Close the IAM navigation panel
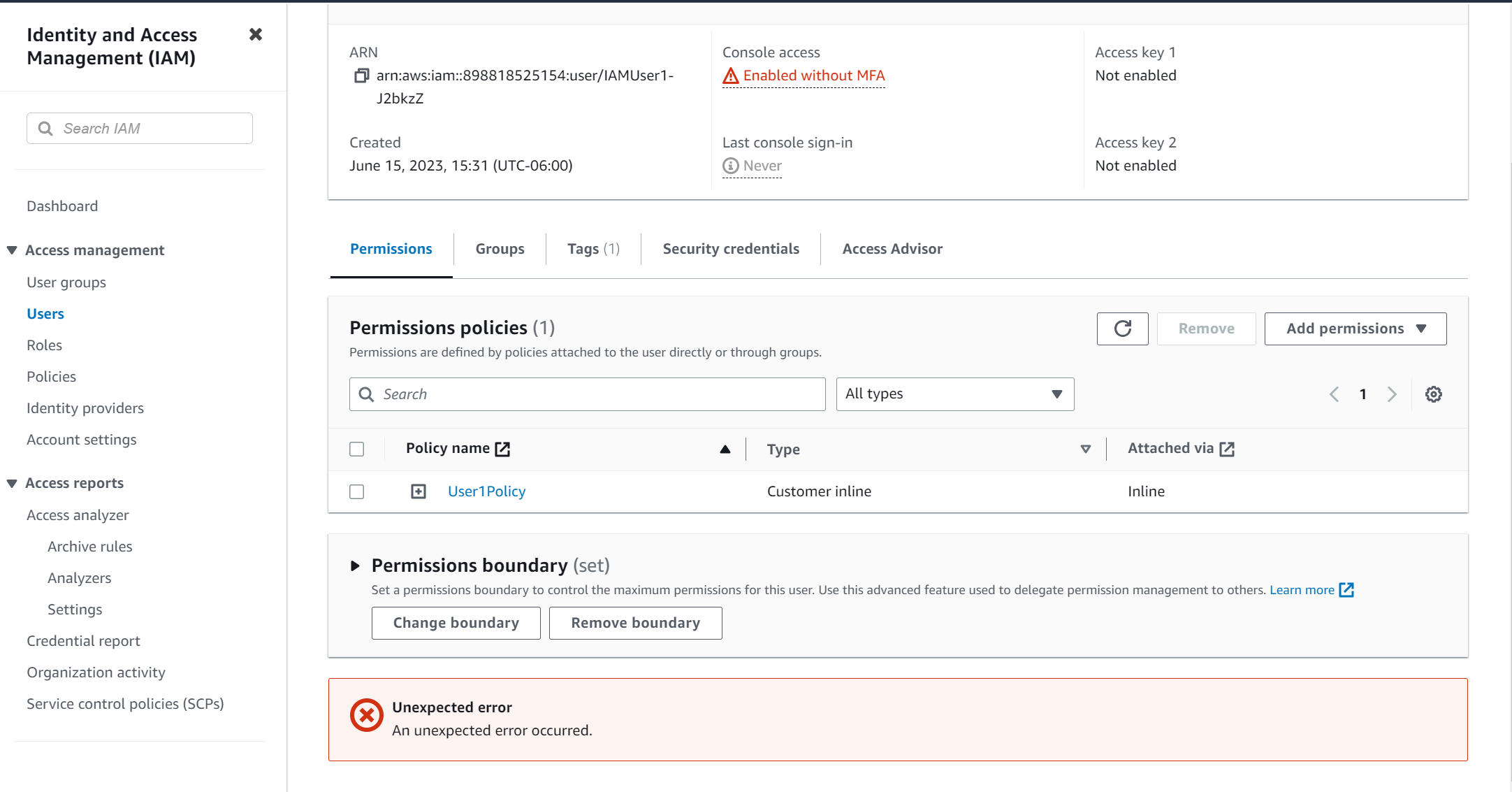 (x=256, y=34)
